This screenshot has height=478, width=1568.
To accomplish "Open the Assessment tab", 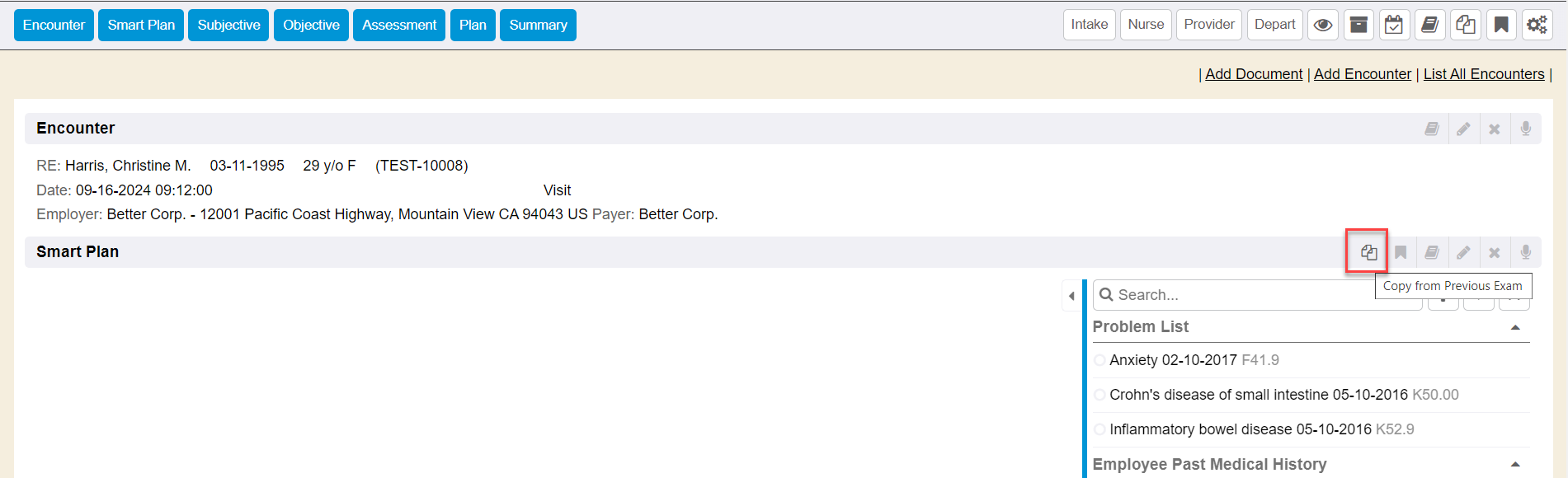I will coord(399,25).
